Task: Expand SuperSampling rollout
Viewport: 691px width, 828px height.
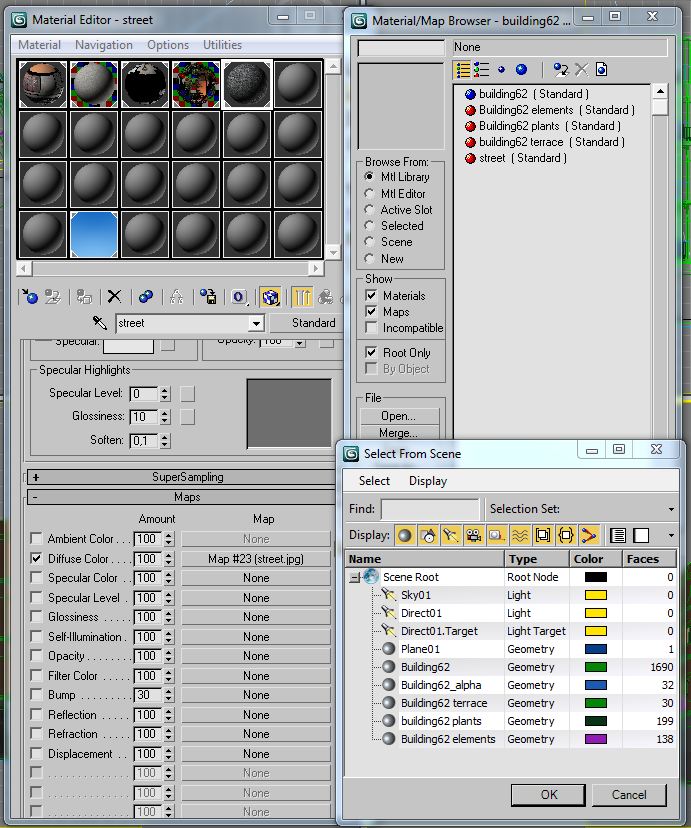Action: [182, 477]
